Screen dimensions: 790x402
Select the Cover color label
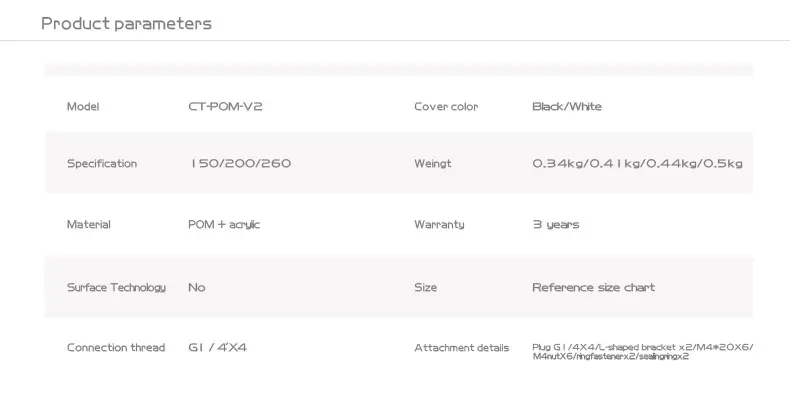coord(446,107)
